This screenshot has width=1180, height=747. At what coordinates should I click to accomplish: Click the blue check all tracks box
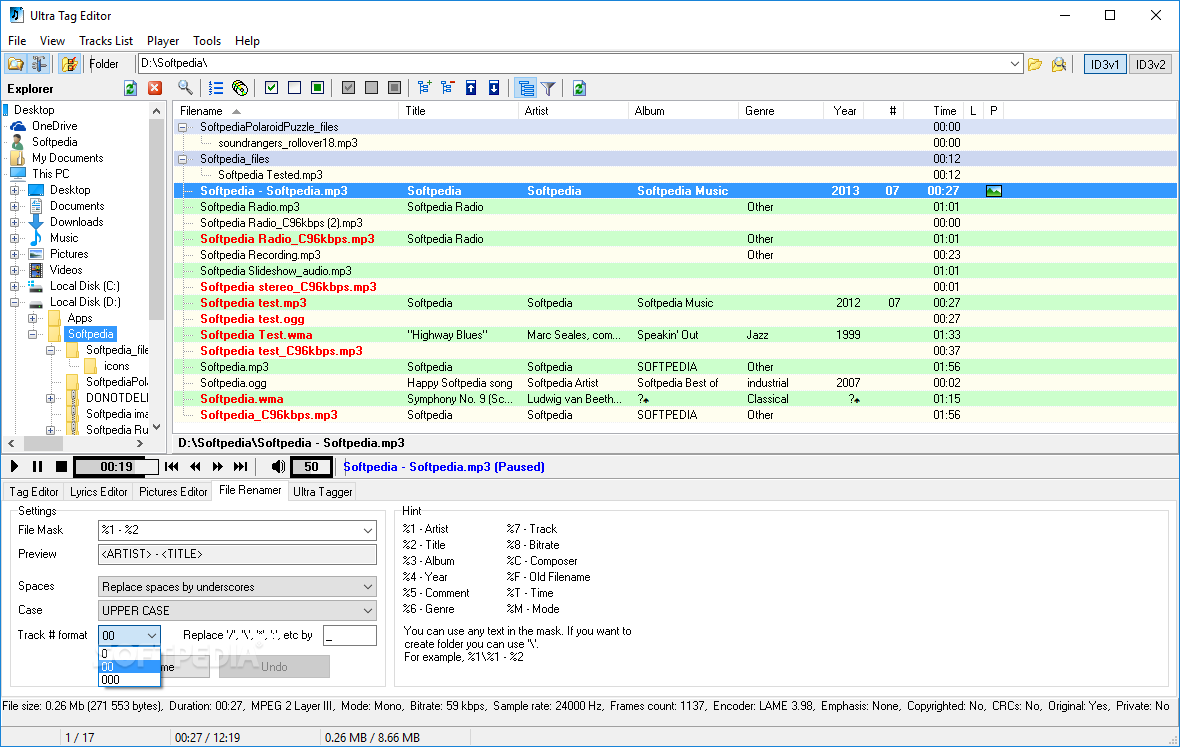pos(272,88)
